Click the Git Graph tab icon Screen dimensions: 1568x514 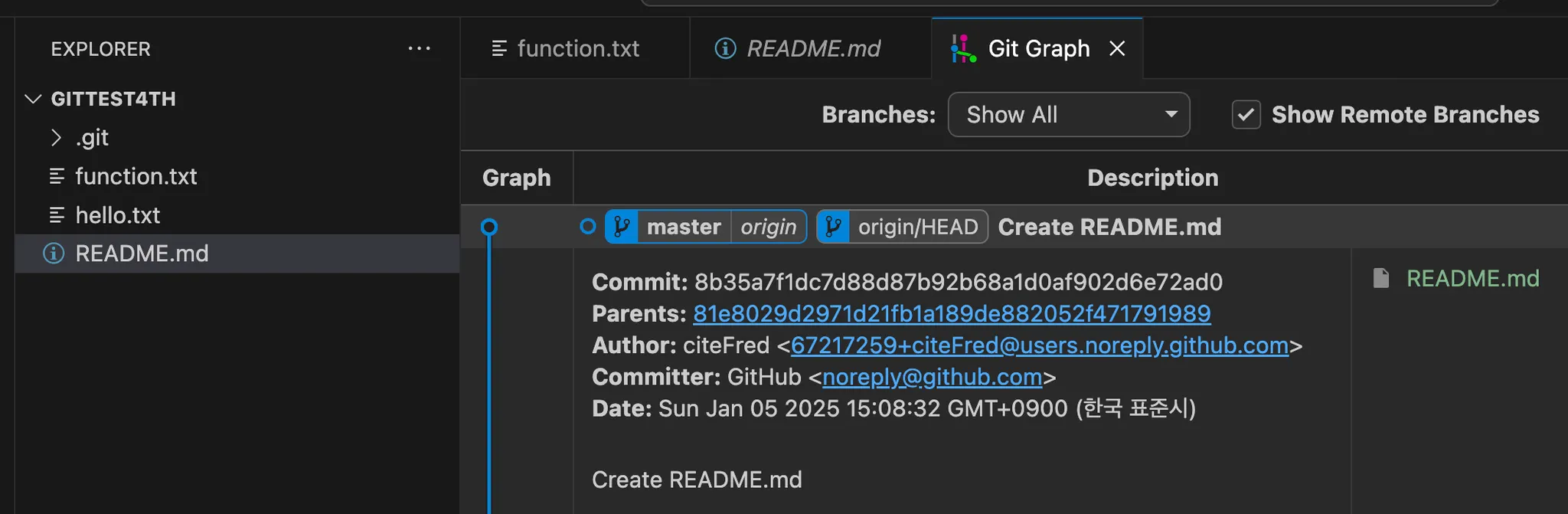click(963, 49)
